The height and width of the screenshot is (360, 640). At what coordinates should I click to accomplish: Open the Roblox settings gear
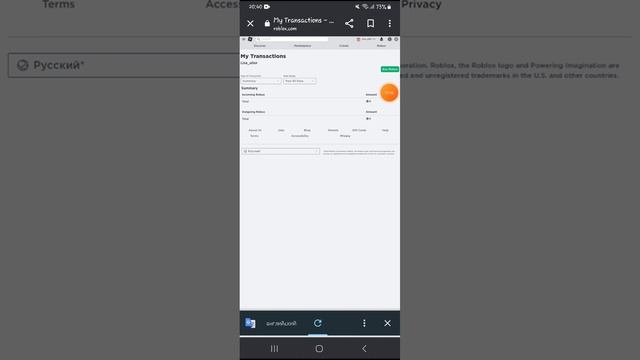pos(396,39)
